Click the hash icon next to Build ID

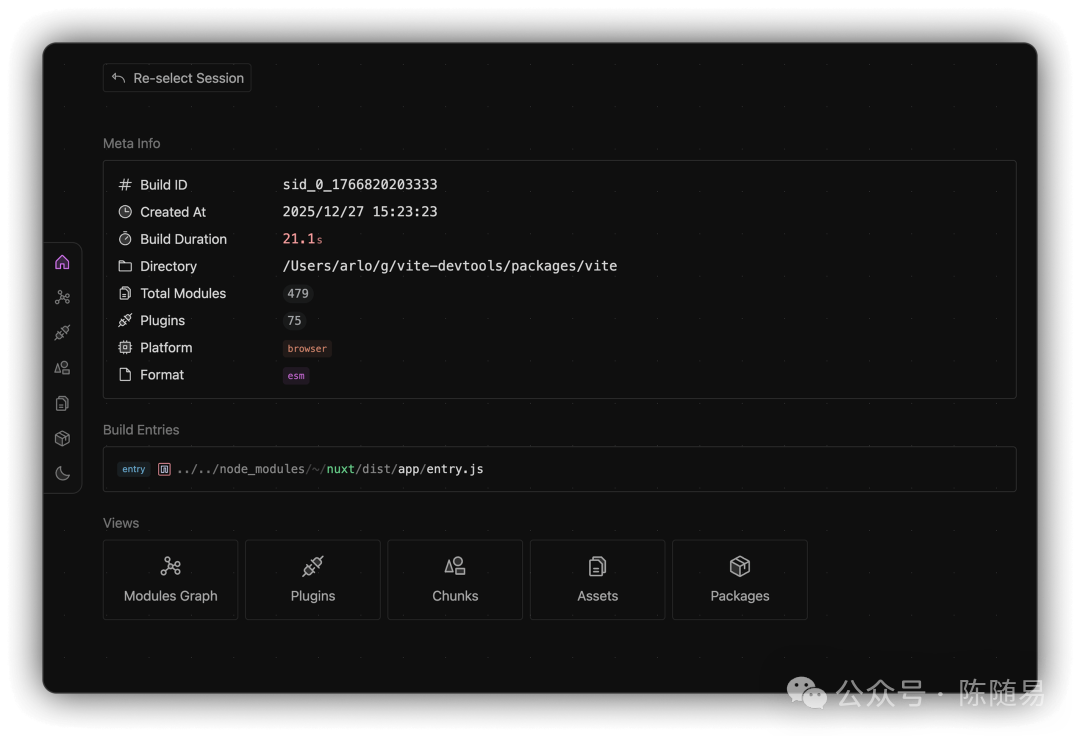click(125, 185)
